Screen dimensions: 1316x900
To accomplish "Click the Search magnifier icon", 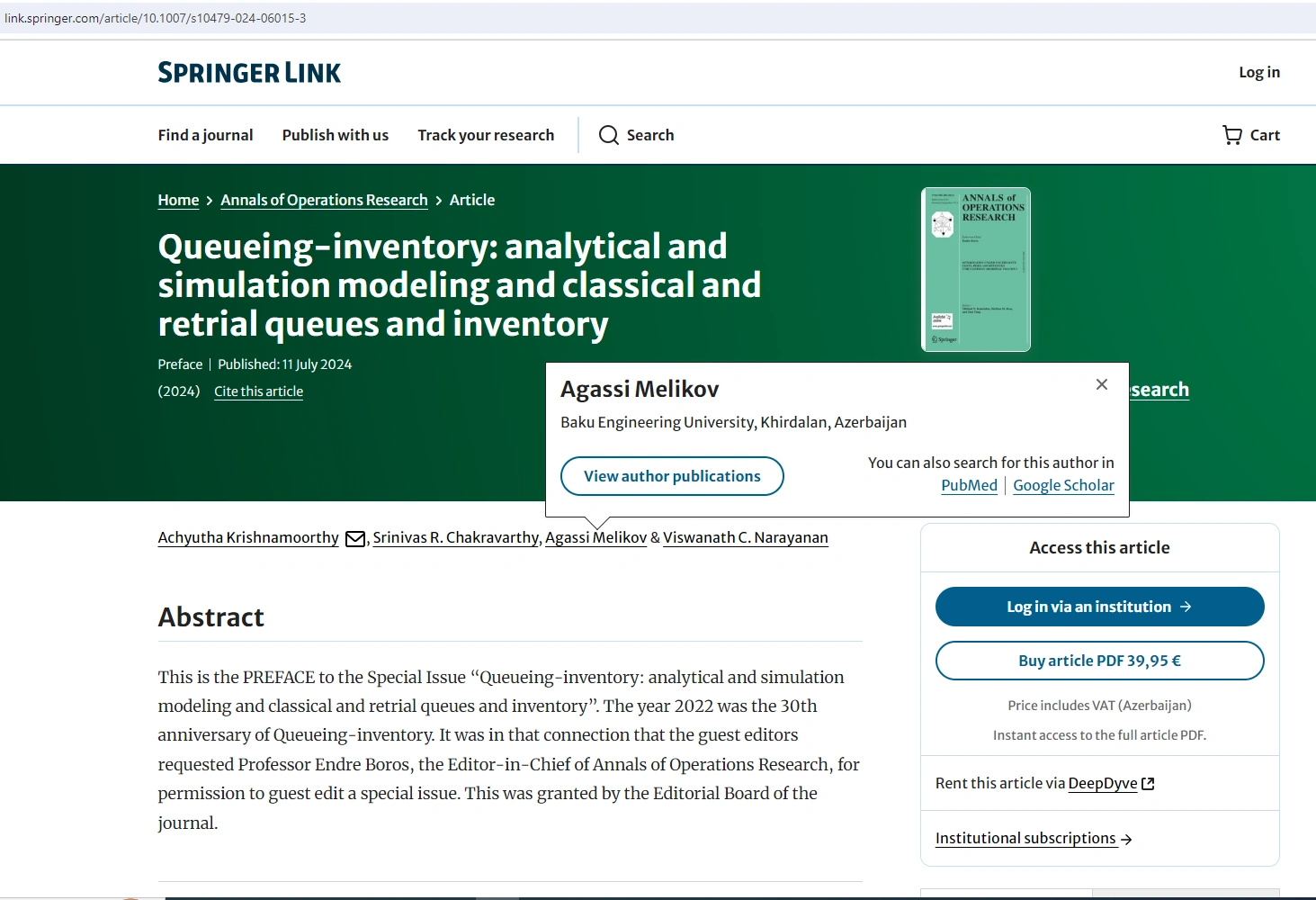I will [609, 135].
